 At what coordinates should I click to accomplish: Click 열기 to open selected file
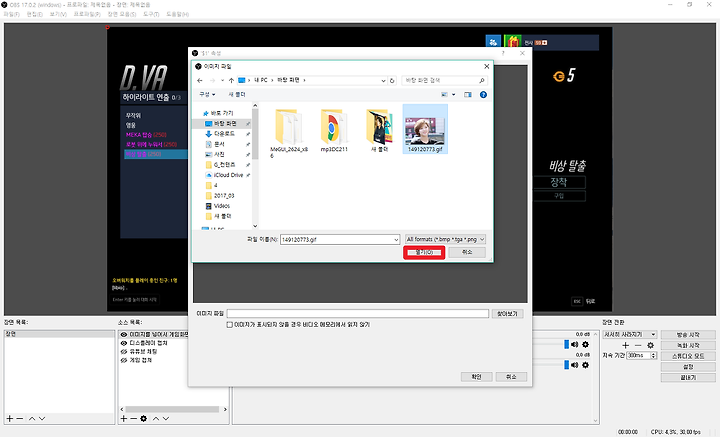(424, 252)
